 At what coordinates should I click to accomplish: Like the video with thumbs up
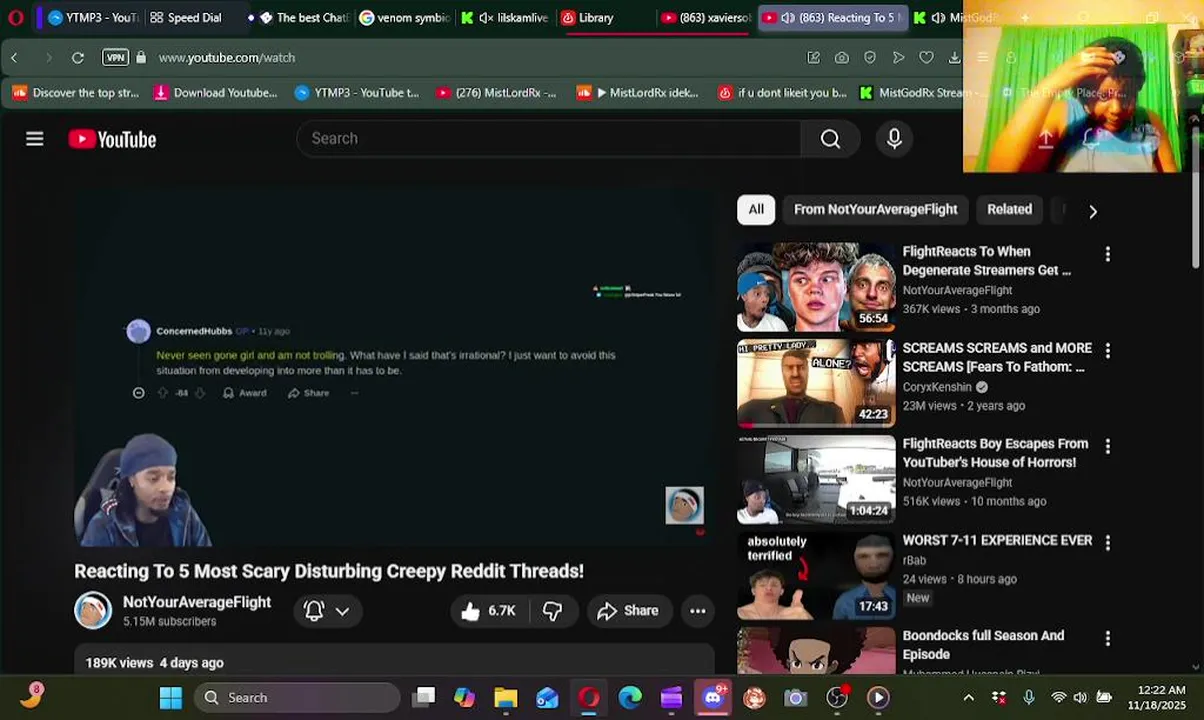(488, 611)
